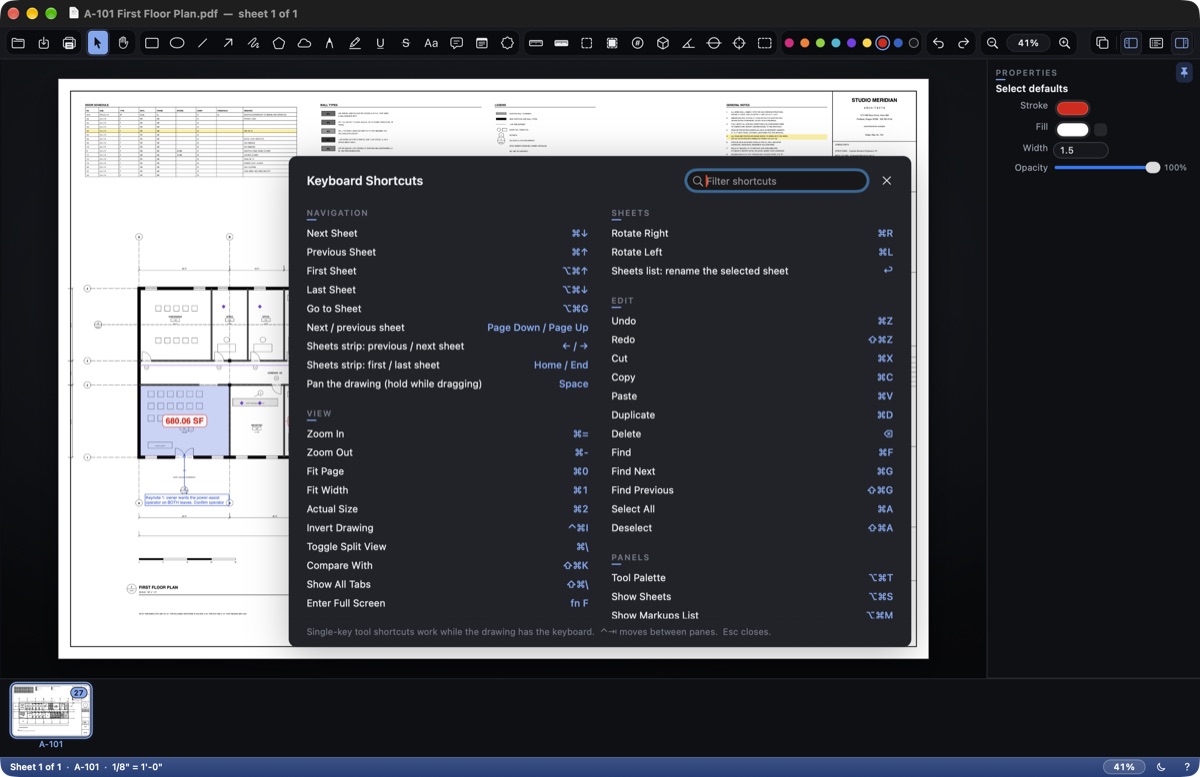Close the Keyboard Shortcuts dialog

(886, 181)
